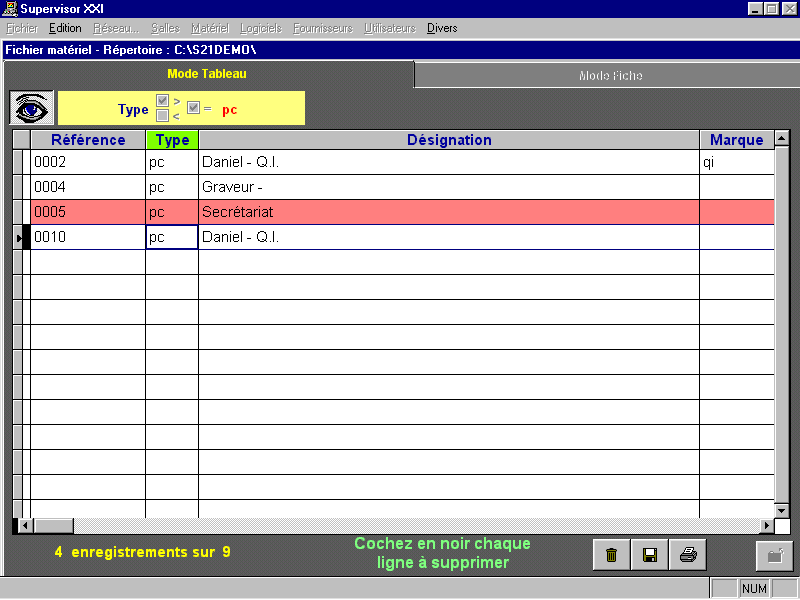Toggle the equals checkbox in Type filter

[193, 107]
